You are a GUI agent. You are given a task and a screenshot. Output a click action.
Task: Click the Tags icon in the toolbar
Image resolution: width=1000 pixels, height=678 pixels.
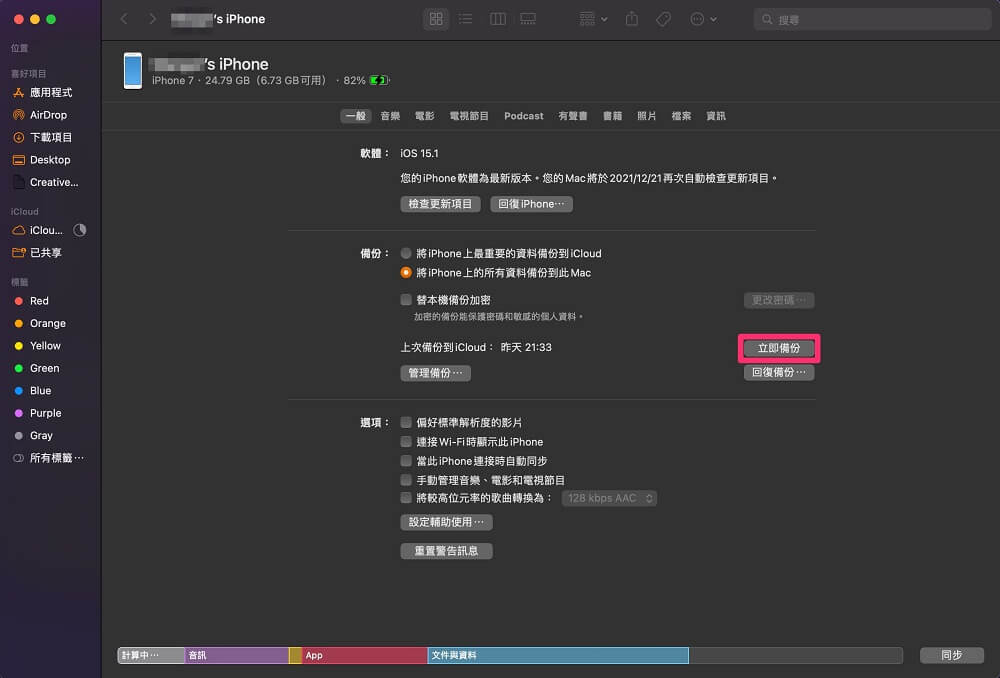tap(663, 19)
